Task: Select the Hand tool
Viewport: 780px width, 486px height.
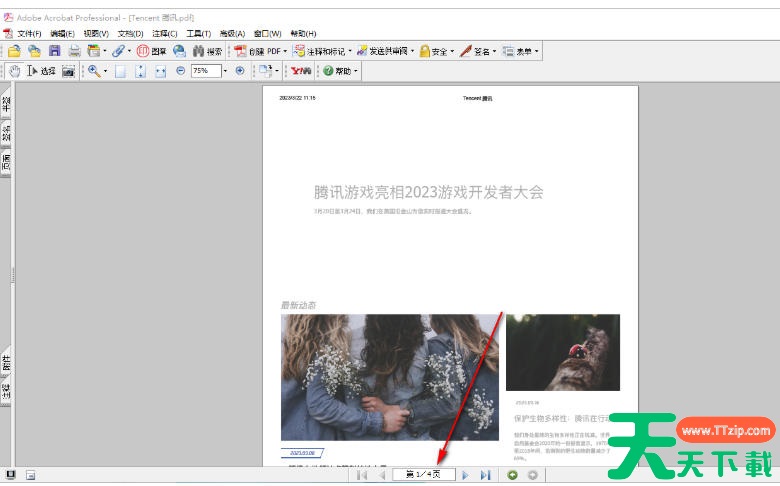Action: pos(15,71)
